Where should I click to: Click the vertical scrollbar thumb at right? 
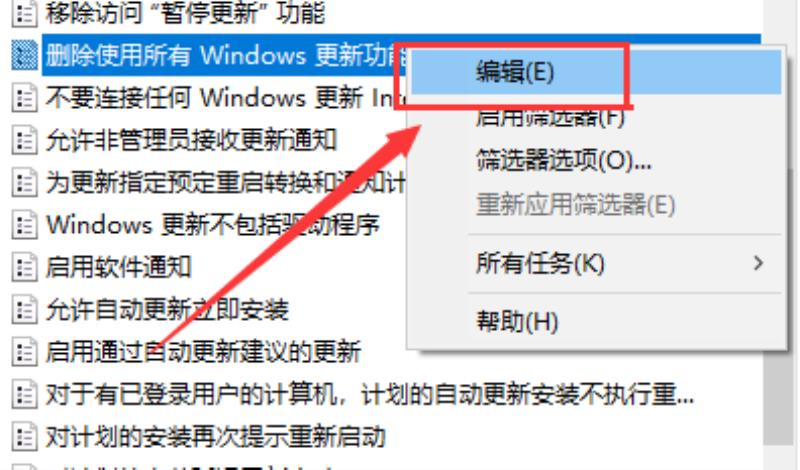(x=781, y=306)
